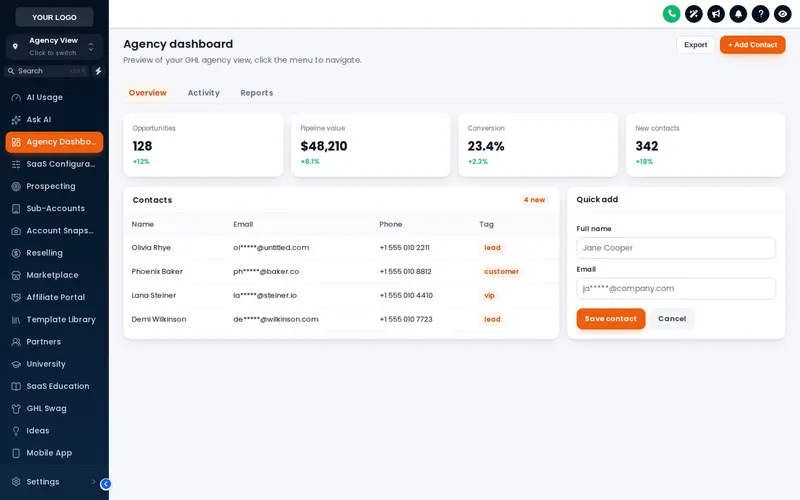Click the Mobile App phone icon

tap(16, 453)
